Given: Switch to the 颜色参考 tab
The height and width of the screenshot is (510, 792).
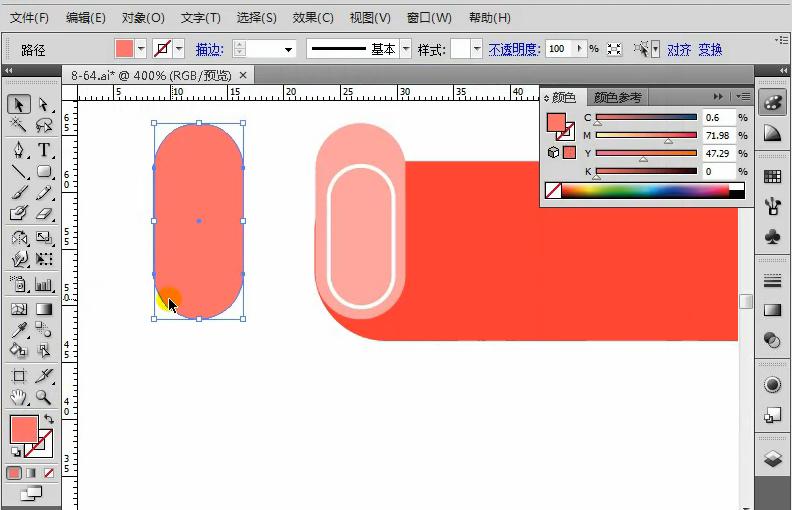Looking at the screenshot, I should pyautogui.click(x=617, y=97).
